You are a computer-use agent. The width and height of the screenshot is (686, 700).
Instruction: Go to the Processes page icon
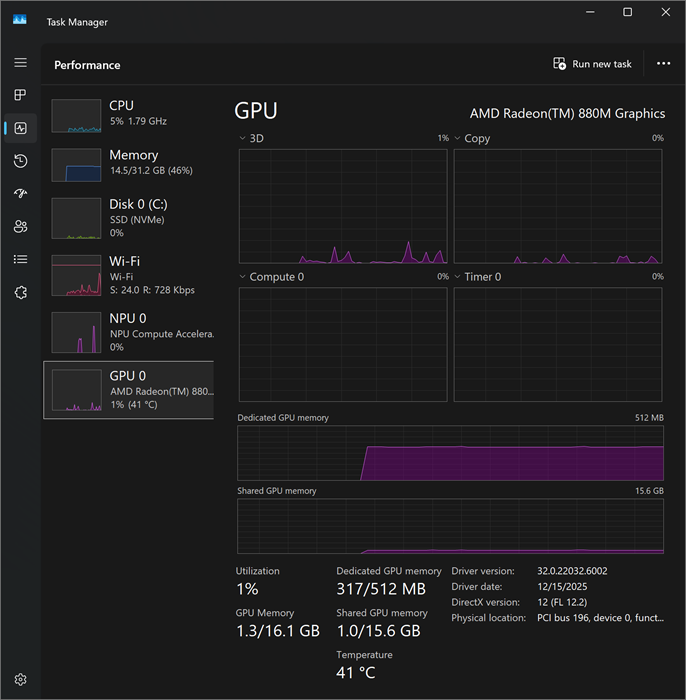tap(21, 95)
